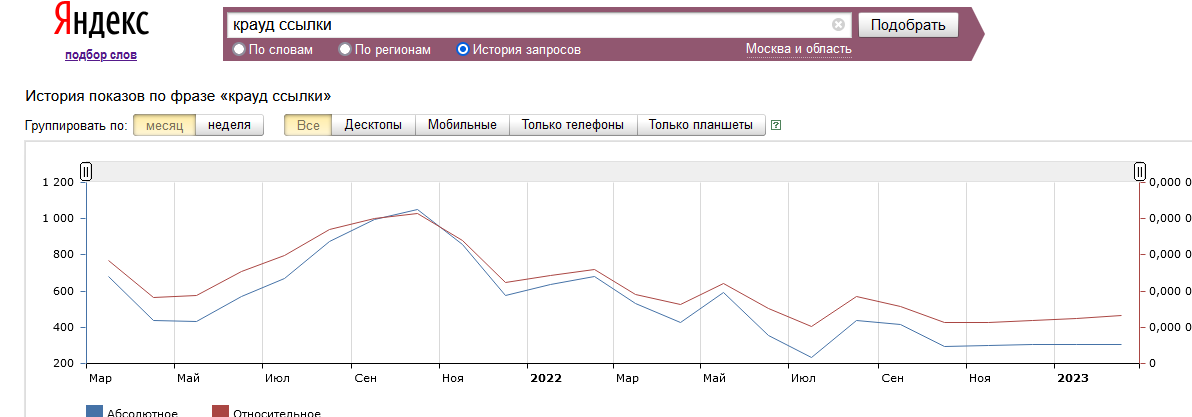Click the Подобрать button

click(x=908, y=25)
